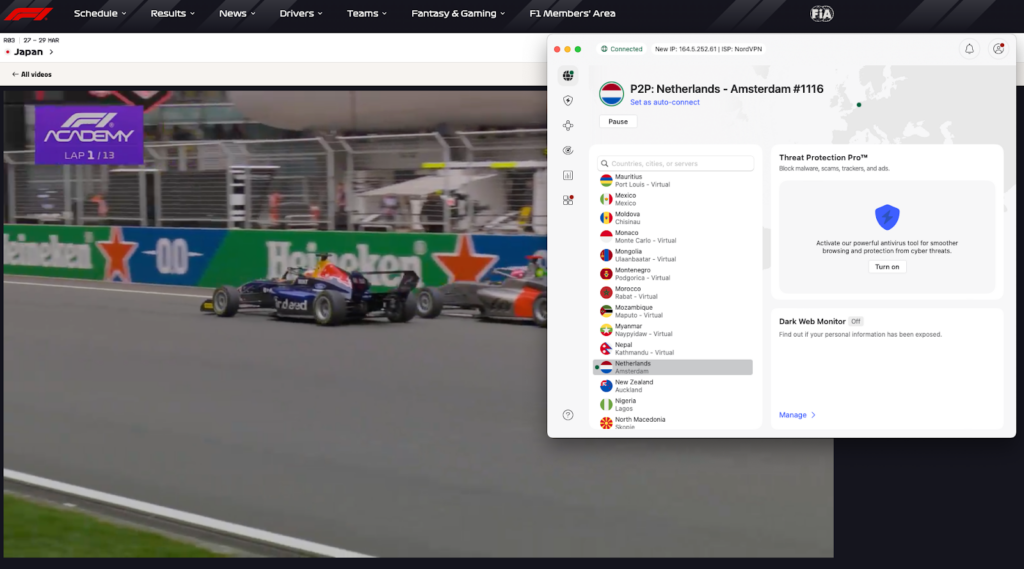The height and width of the screenshot is (569, 1024).
Task: Expand the Fantasy & Gaming menu
Action: 458,13
